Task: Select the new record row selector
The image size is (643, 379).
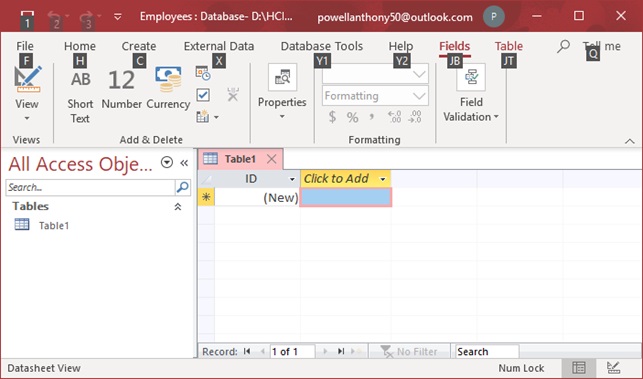Action: tap(206, 197)
